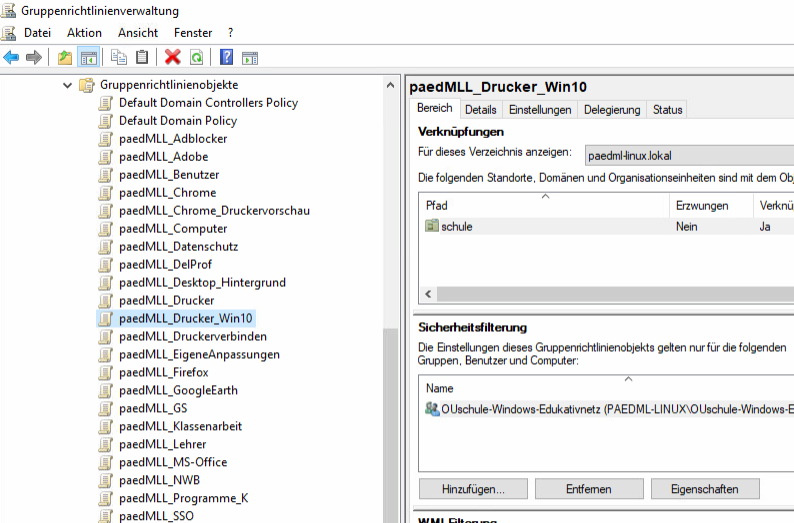Click the GPO icon beside paedMLL_Datenschutz

point(105,247)
